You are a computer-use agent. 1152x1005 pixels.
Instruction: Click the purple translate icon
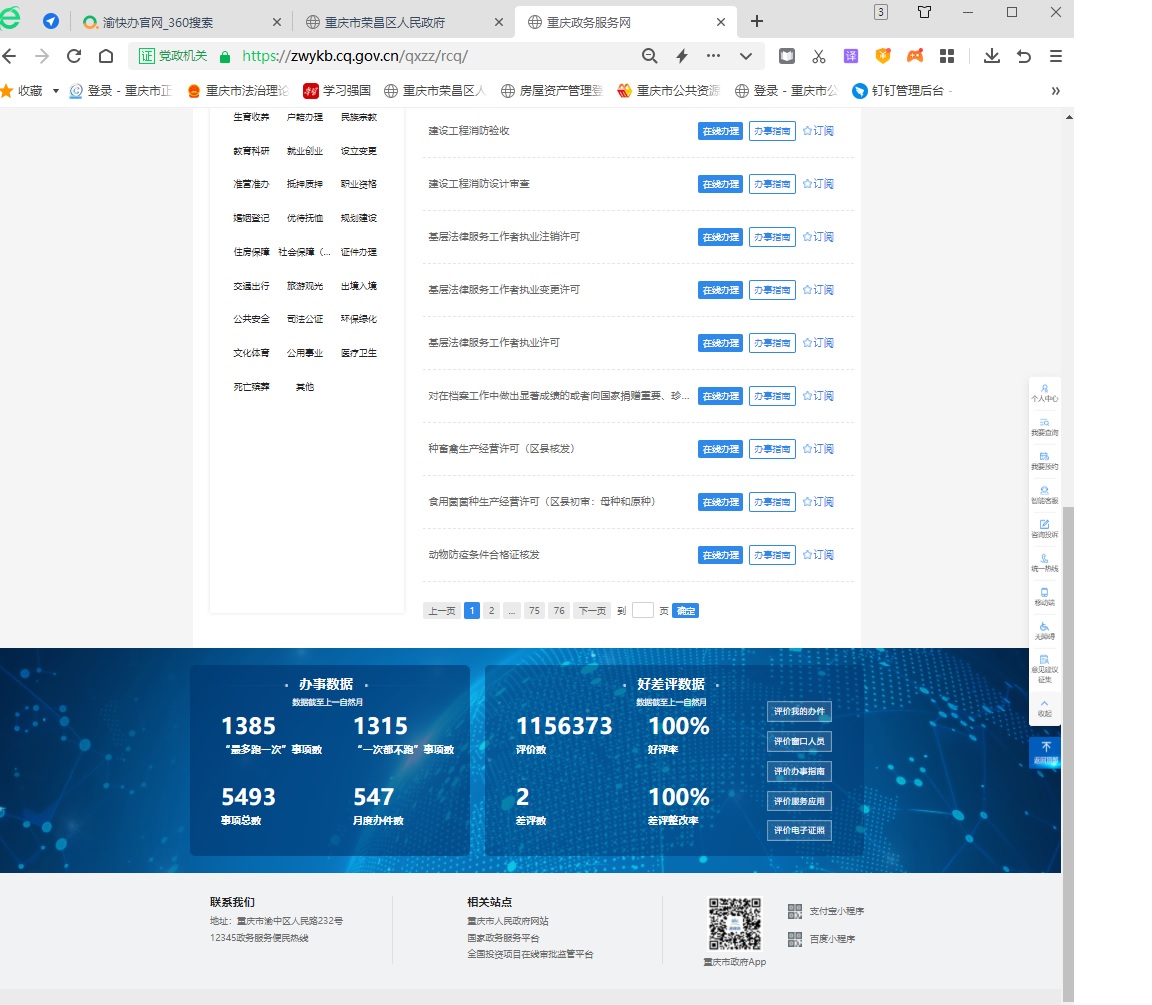(x=851, y=56)
